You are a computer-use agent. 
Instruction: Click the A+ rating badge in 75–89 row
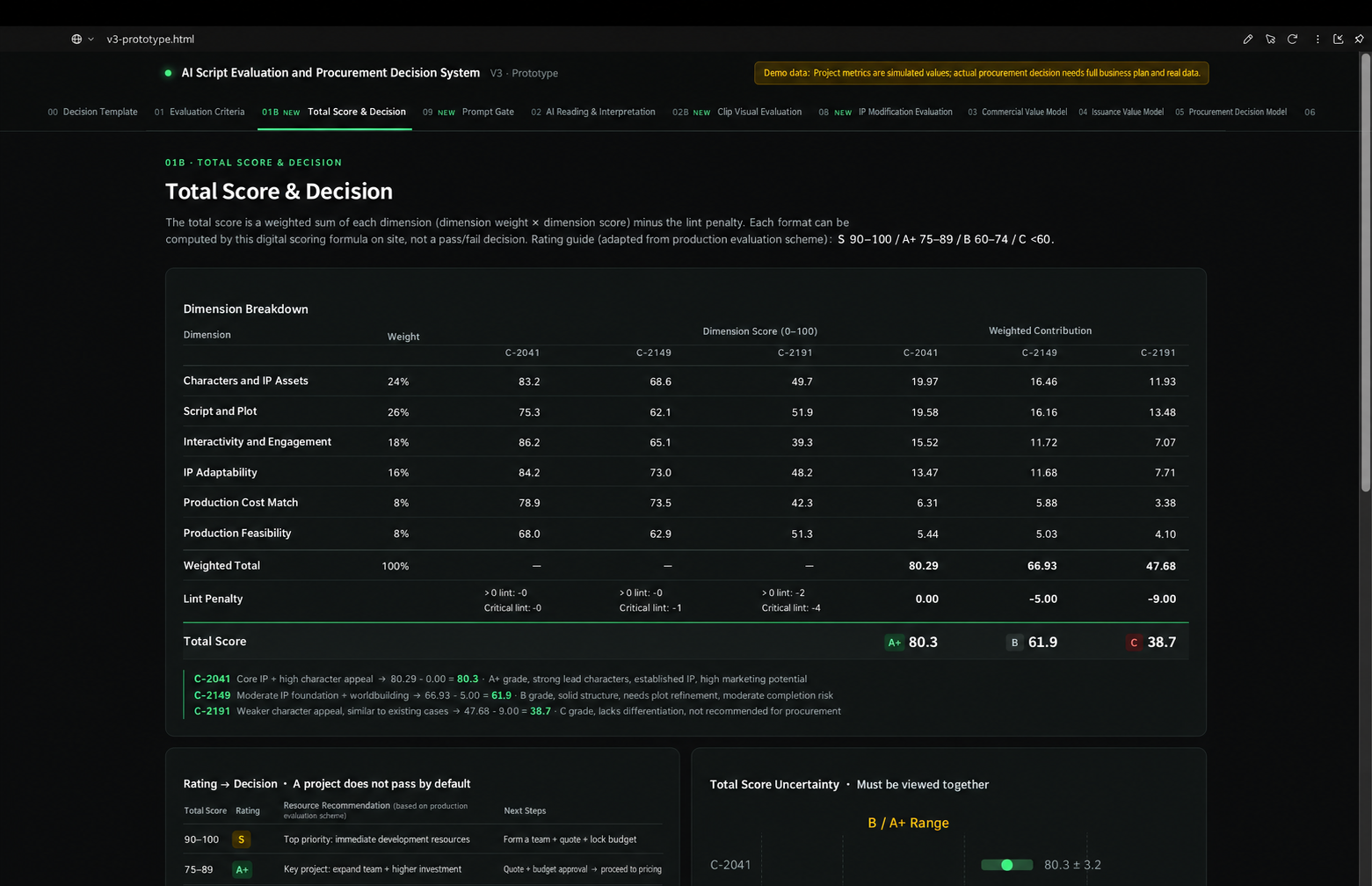click(242, 869)
